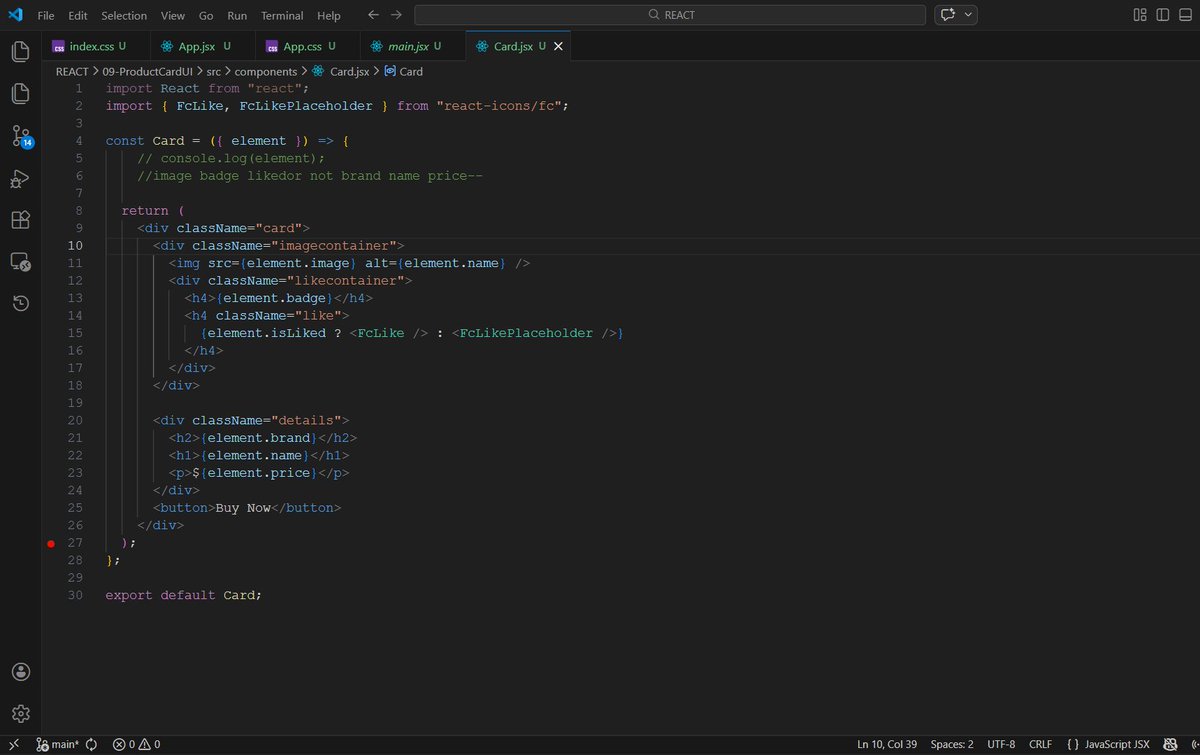Image resolution: width=1200 pixels, height=755 pixels.
Task: Open the View menu
Action: tap(173, 15)
